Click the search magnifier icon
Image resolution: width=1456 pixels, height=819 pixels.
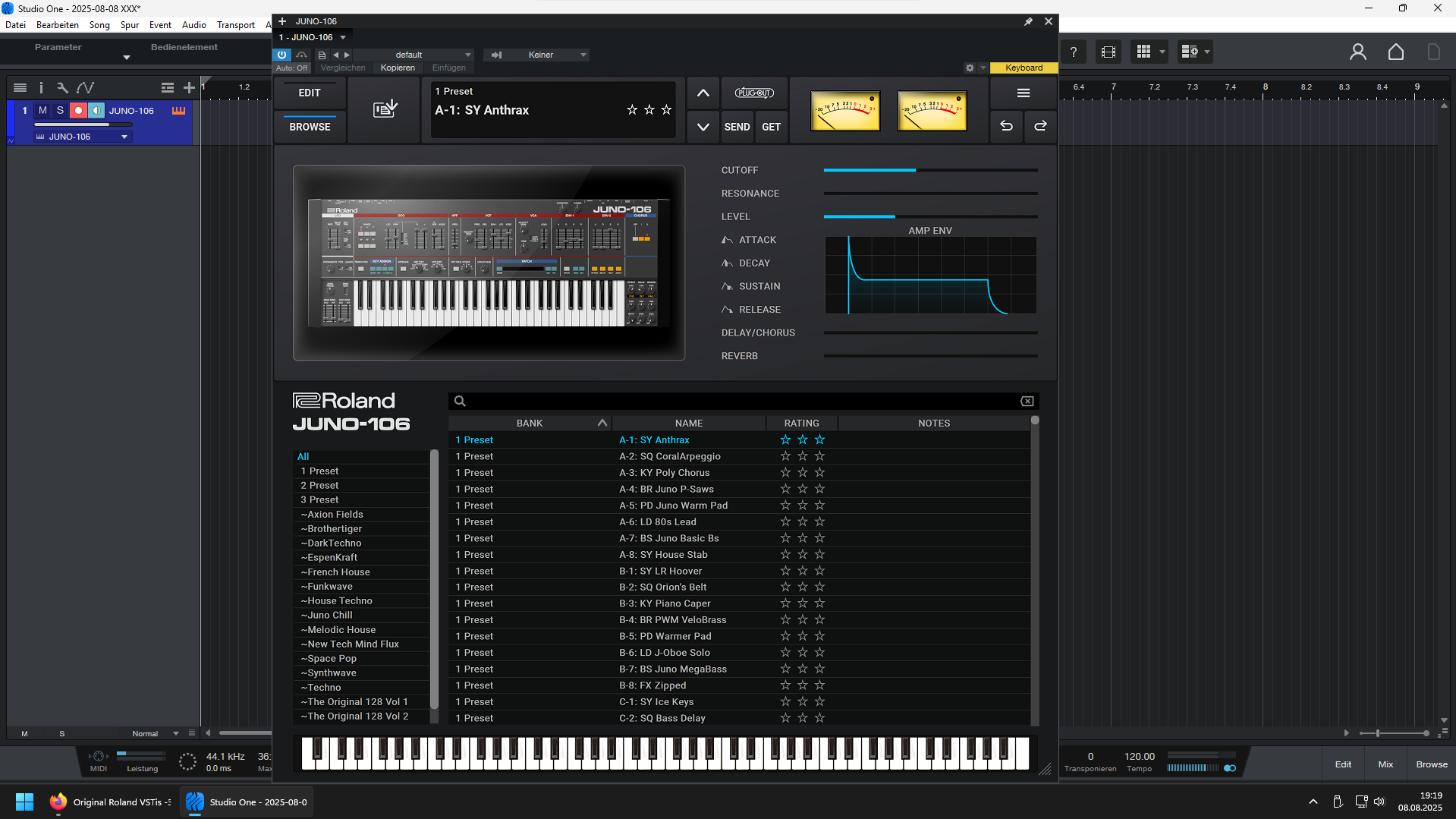point(460,401)
